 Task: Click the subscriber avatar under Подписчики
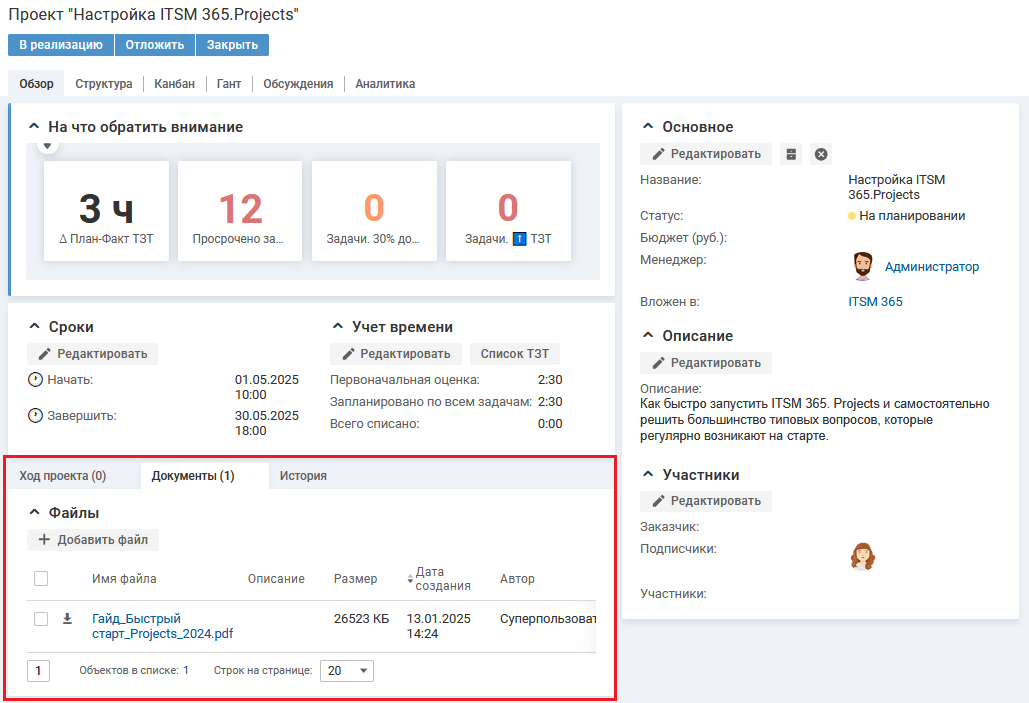[x=862, y=556]
